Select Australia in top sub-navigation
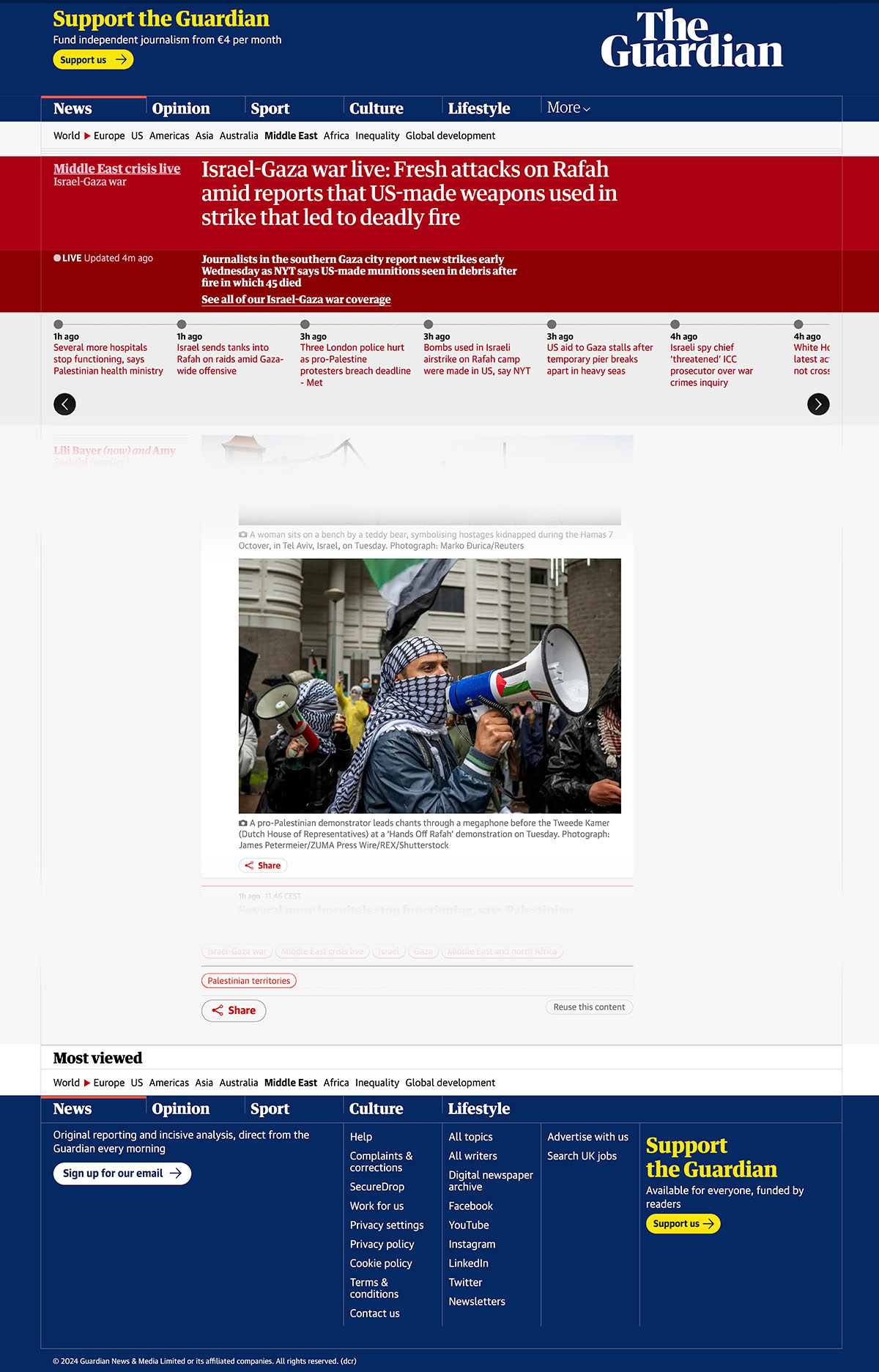 [239, 136]
